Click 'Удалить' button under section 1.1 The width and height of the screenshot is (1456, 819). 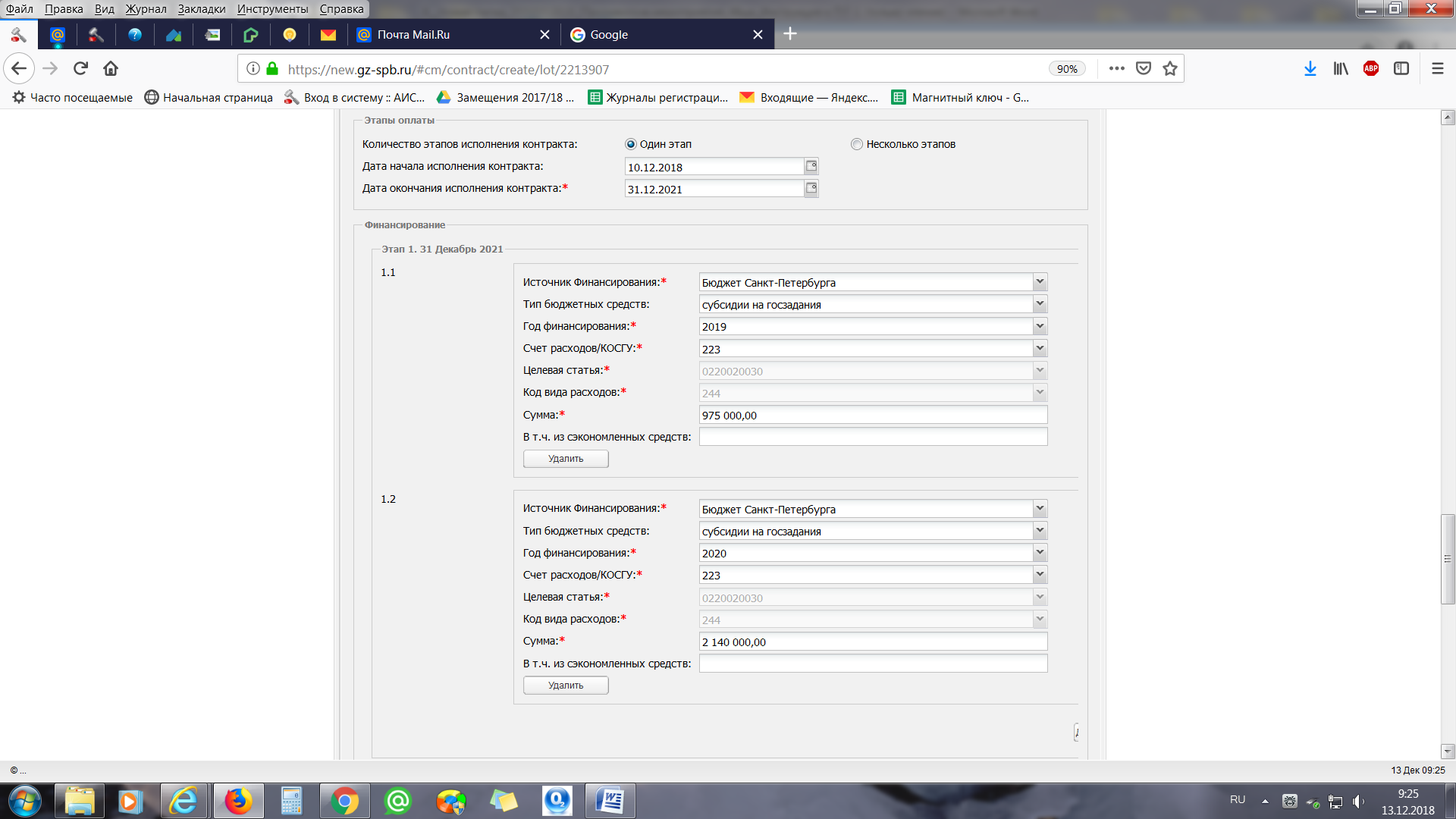pos(566,459)
